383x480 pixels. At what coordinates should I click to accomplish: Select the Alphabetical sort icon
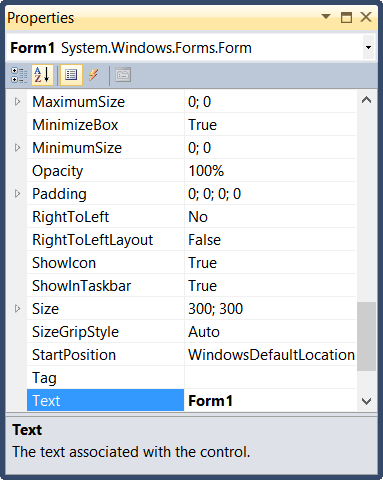tap(42, 75)
